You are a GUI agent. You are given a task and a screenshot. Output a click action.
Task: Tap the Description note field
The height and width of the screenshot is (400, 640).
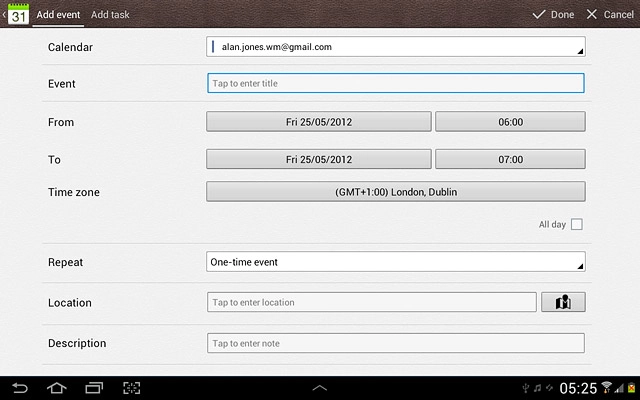click(395, 343)
